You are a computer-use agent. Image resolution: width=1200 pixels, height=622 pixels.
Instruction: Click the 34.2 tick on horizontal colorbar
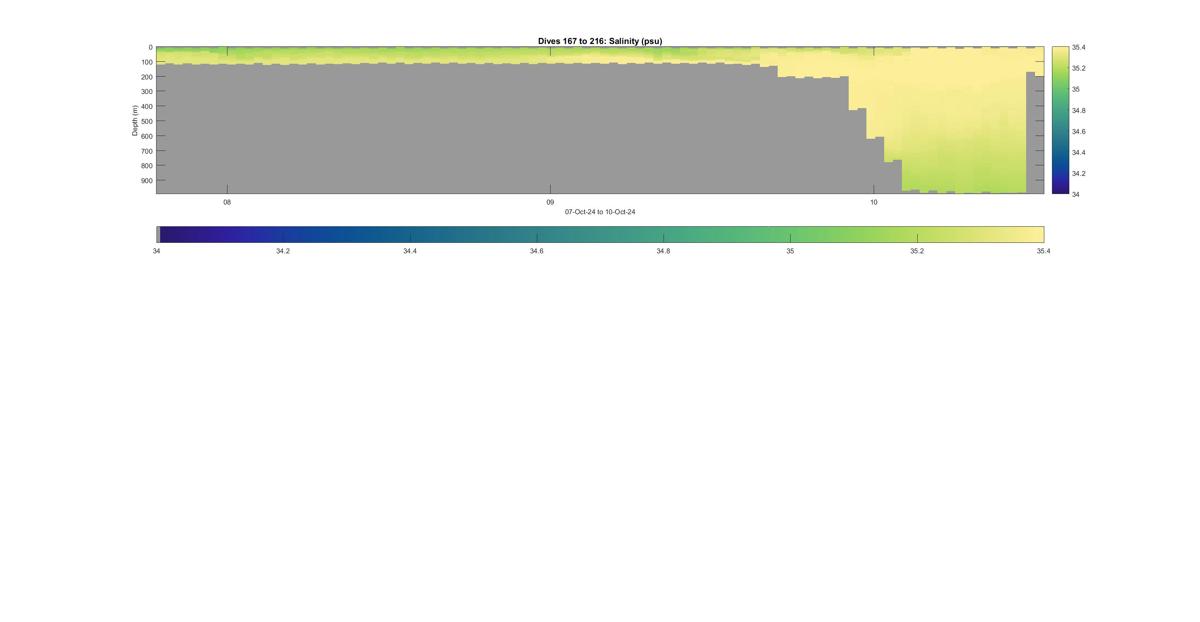[283, 251]
